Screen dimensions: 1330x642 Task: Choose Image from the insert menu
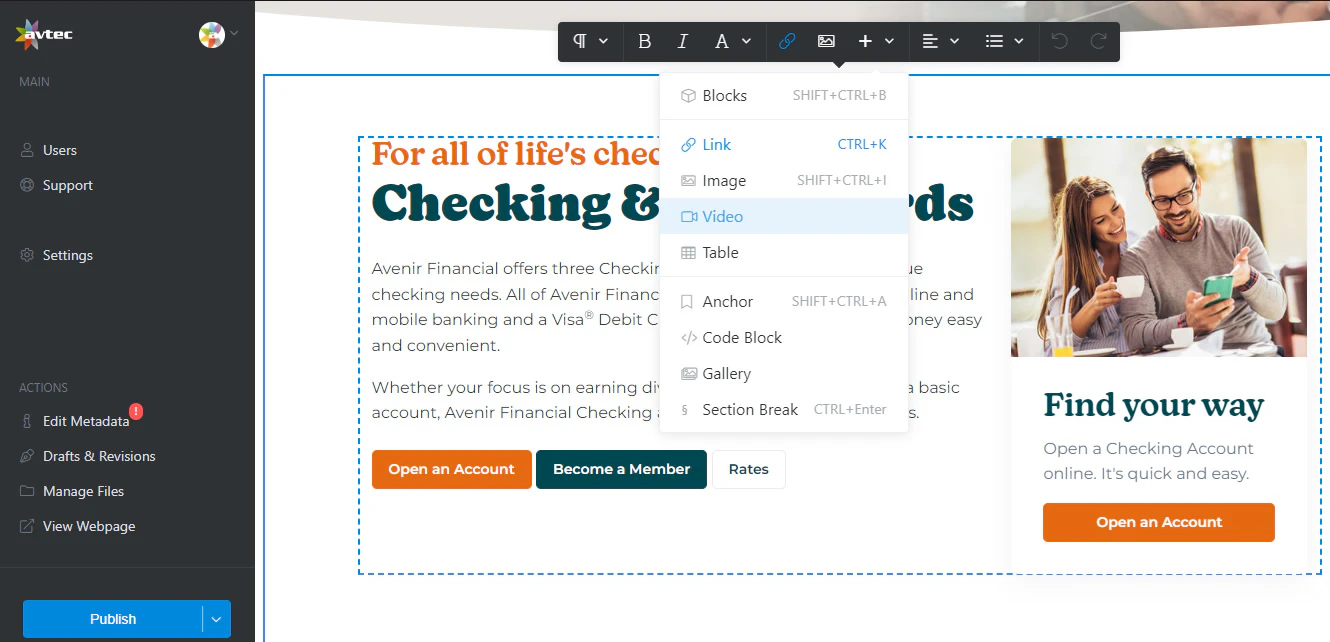coord(784,181)
